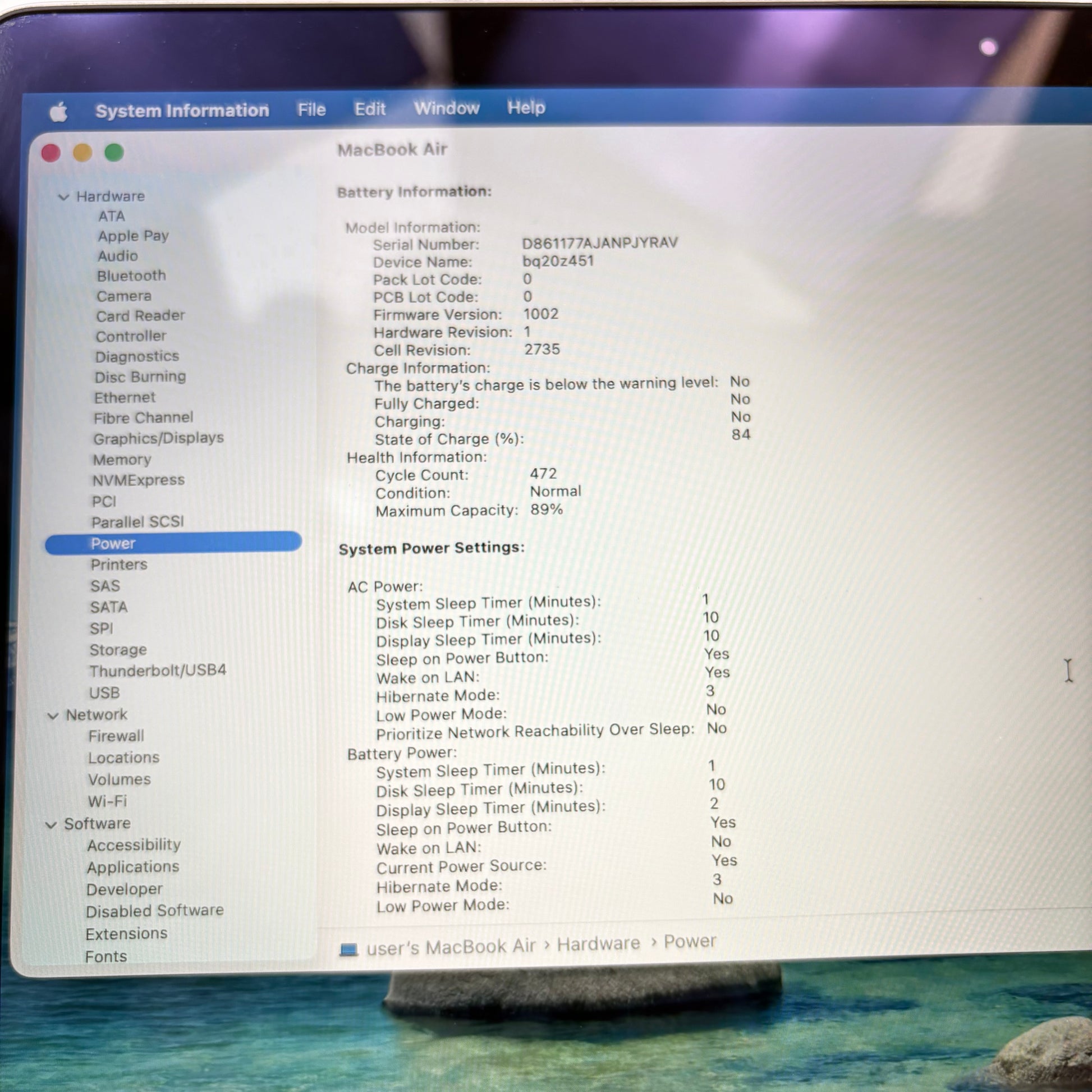1092x1092 pixels.
Task: Click user's MacBook Air in path bar
Action: pos(451,947)
